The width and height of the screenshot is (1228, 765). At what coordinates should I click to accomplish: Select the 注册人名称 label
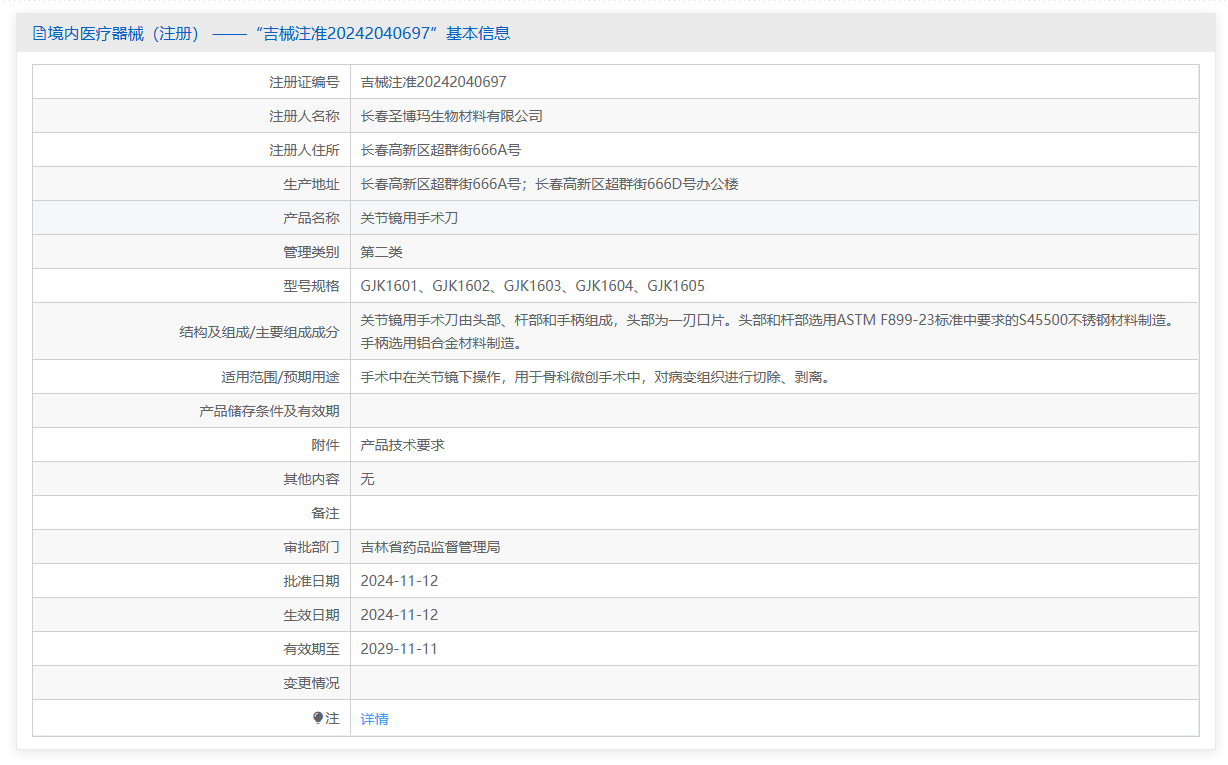click(304, 116)
